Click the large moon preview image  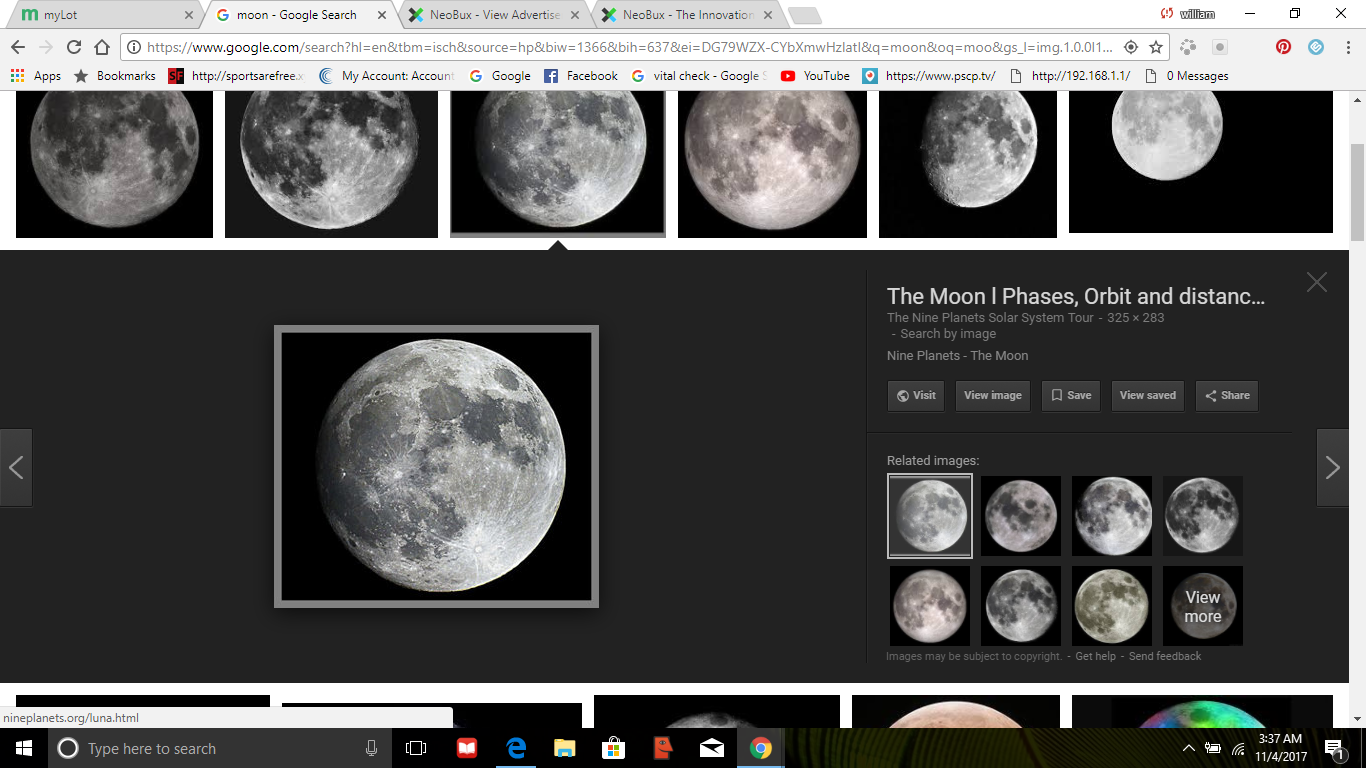[x=436, y=466]
